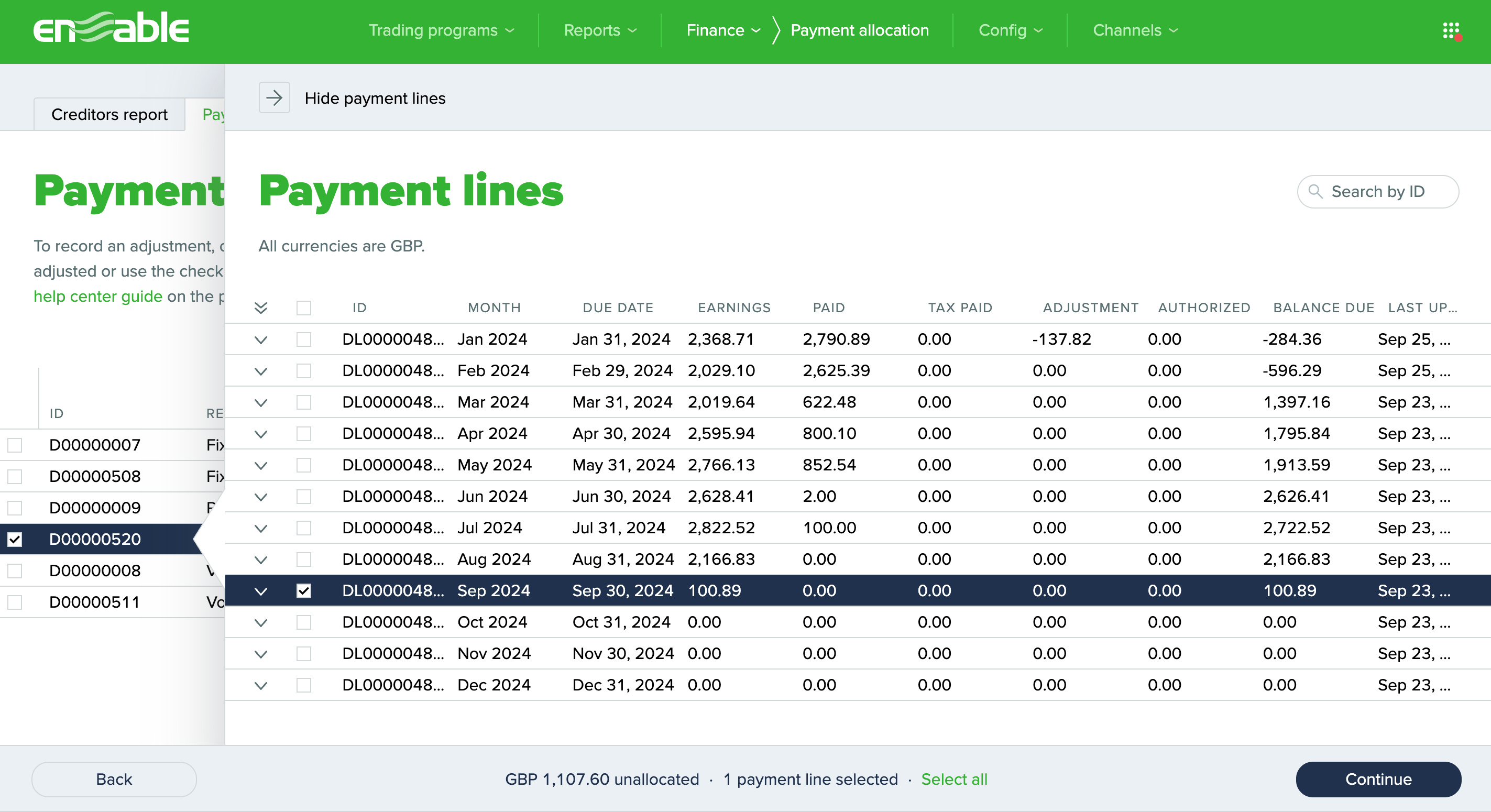Check the D00000508 row checkbox
Image resolution: width=1491 pixels, height=812 pixels.
coord(15,476)
